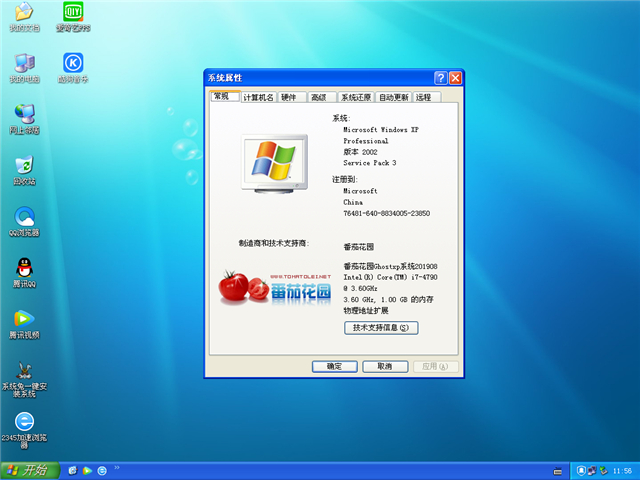Image resolution: width=640 pixels, height=480 pixels.
Task: Open the Kugou Music desktop icon
Action: [x=73, y=68]
